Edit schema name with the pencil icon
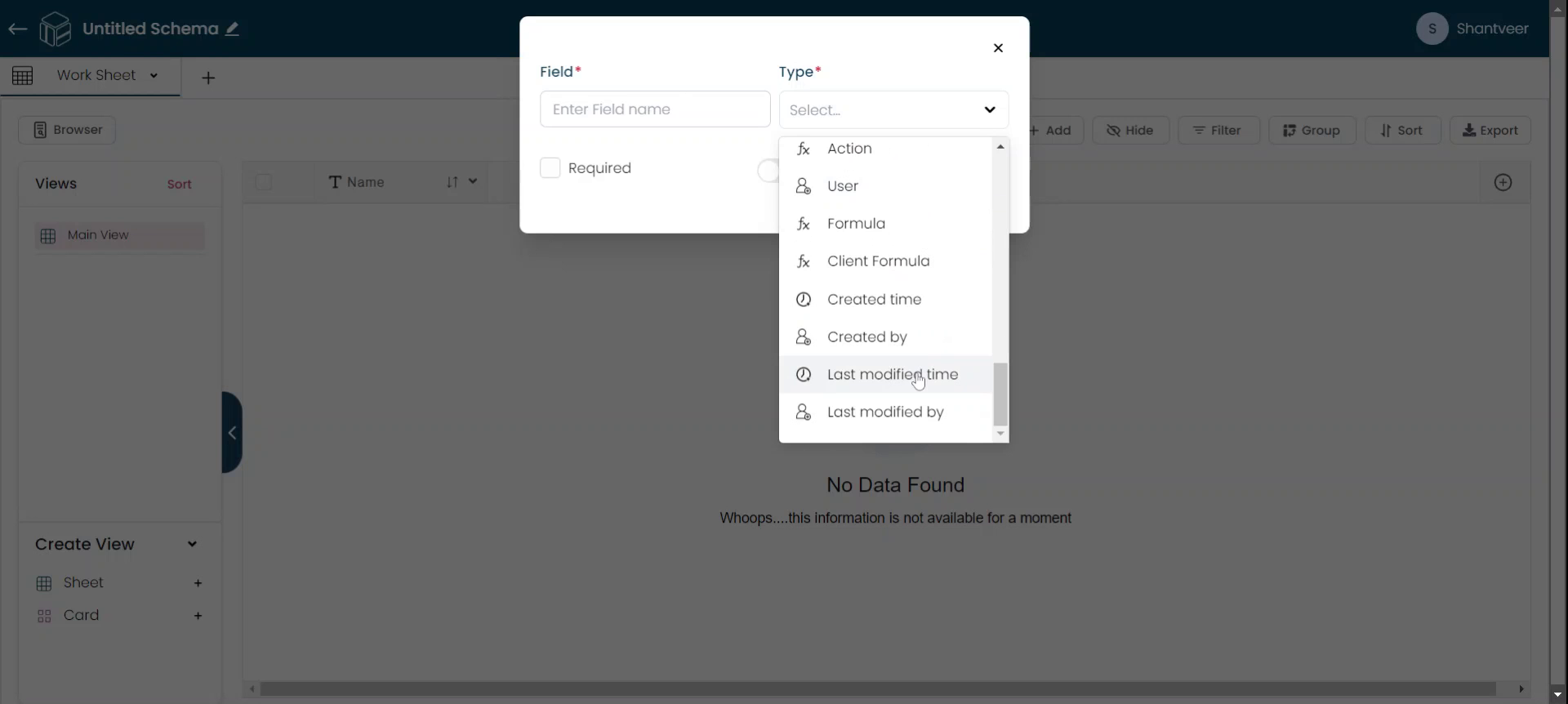 [x=233, y=29]
